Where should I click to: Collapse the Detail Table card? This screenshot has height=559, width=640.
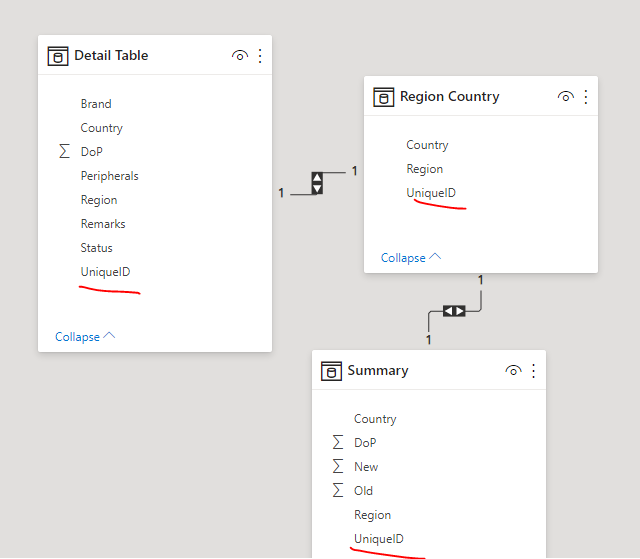point(85,337)
